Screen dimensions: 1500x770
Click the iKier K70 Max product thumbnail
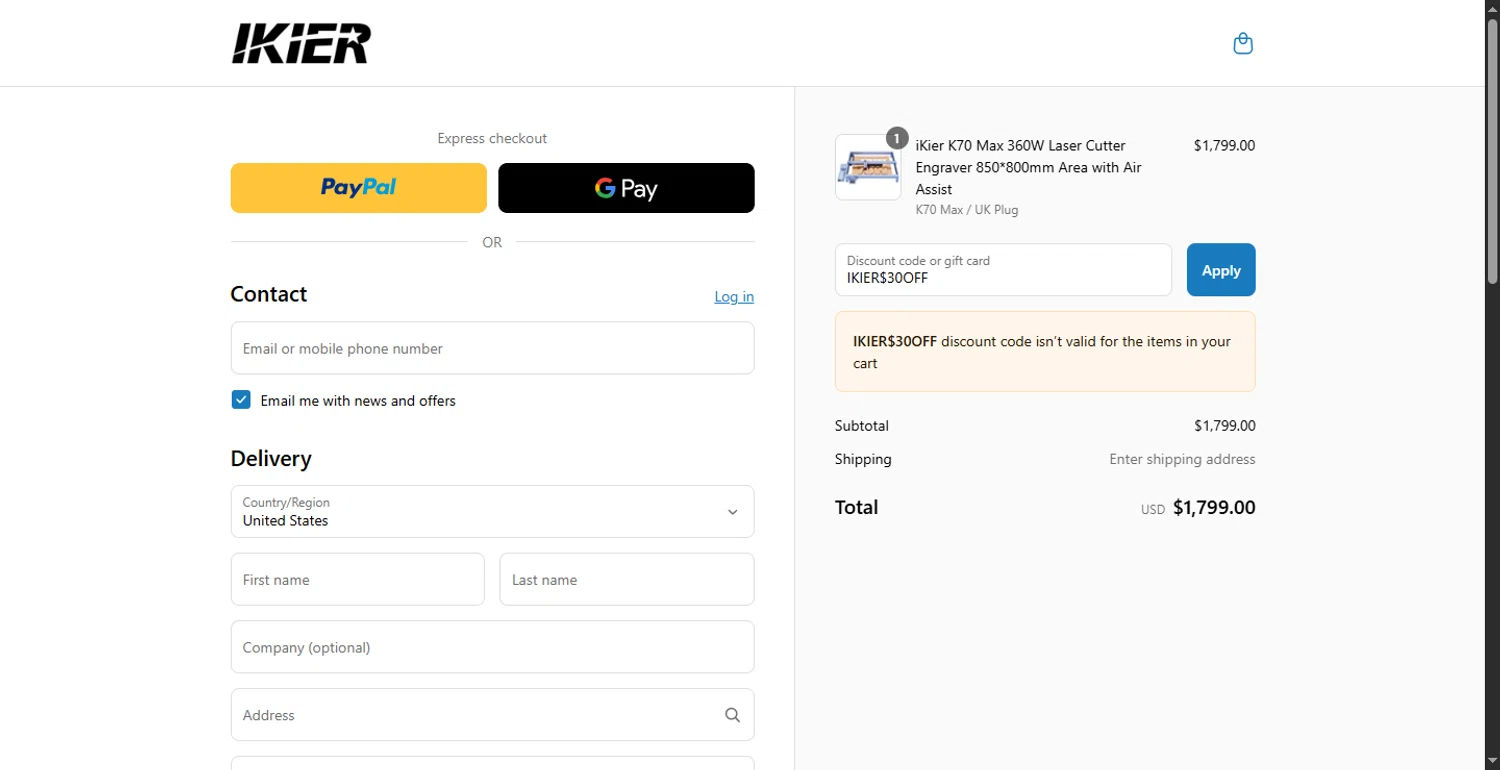click(868, 167)
